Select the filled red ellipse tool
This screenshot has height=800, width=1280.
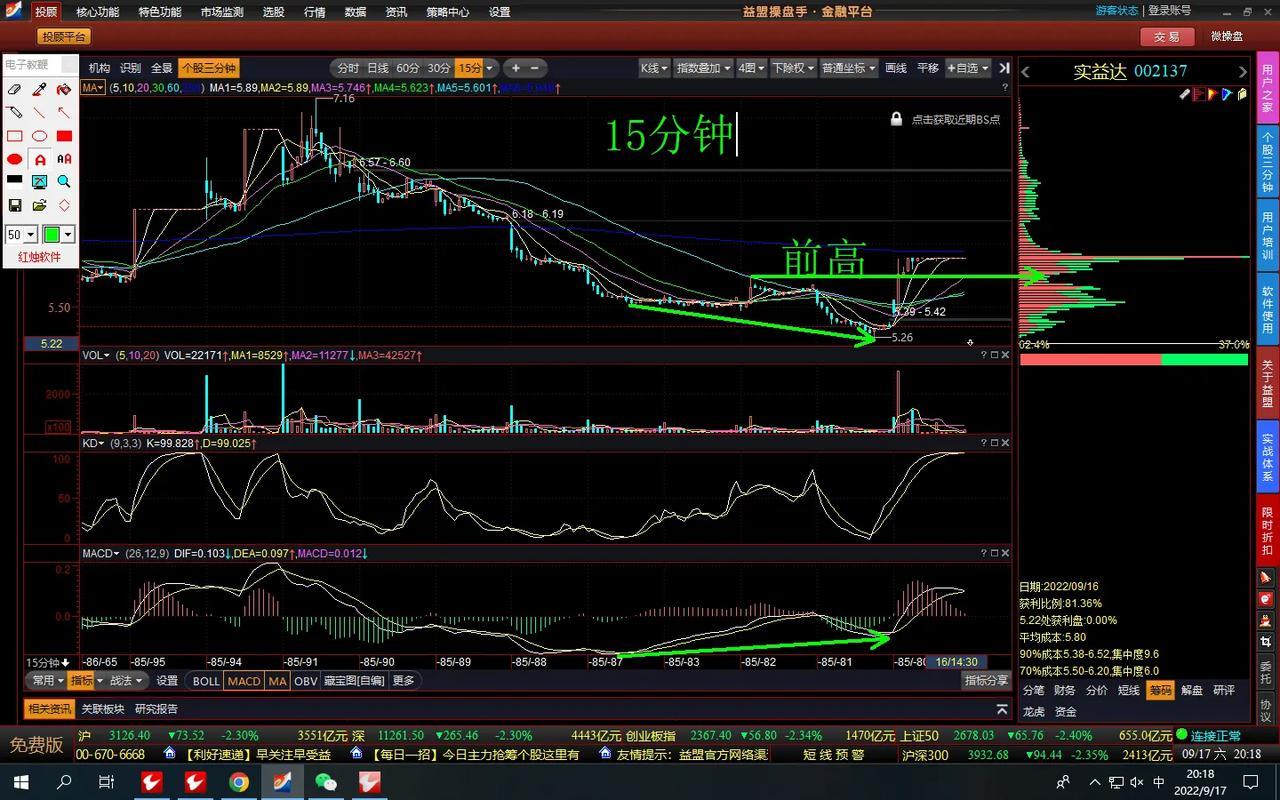click(15, 159)
